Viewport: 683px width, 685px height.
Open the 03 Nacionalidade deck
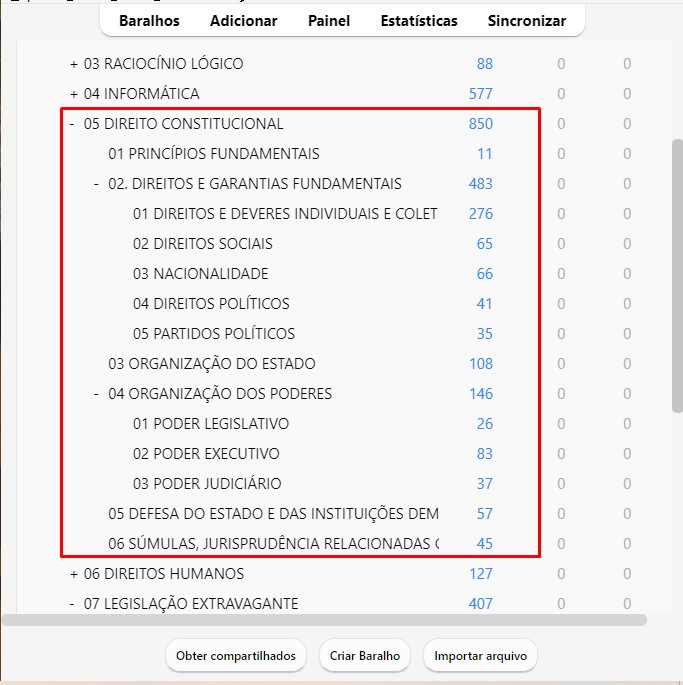click(x=200, y=274)
